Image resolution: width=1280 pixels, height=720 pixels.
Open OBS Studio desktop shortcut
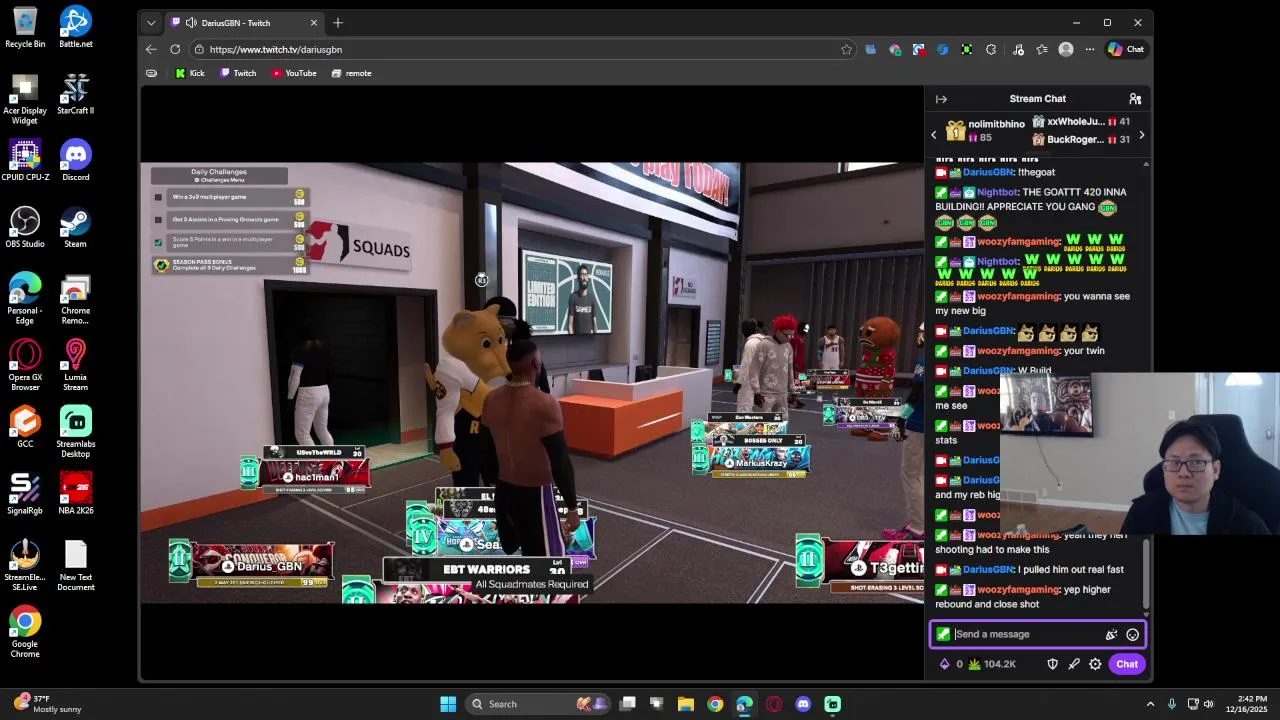click(25, 227)
